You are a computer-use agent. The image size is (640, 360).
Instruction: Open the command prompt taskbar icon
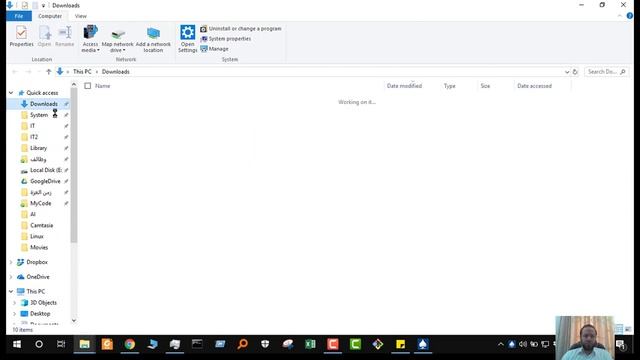(198, 344)
